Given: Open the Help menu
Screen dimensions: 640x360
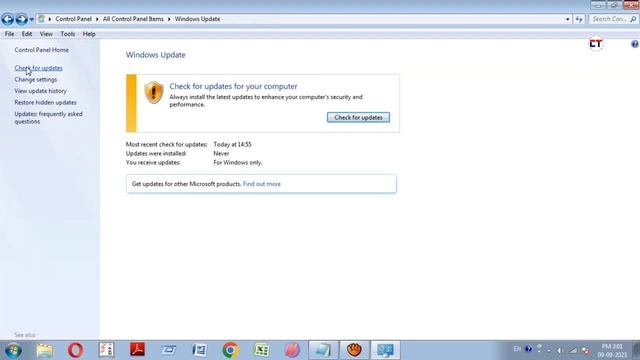Looking at the screenshot, I should pyautogui.click(x=89, y=34).
